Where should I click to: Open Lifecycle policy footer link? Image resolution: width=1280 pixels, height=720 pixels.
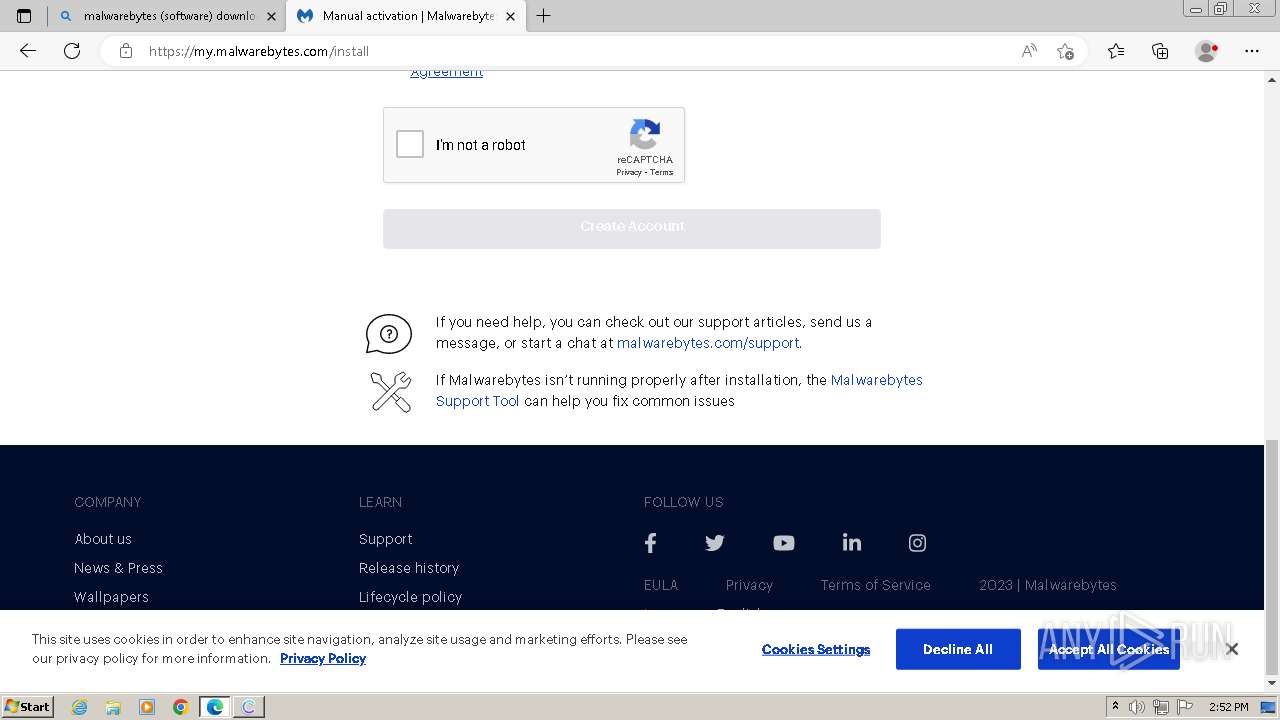click(410, 597)
